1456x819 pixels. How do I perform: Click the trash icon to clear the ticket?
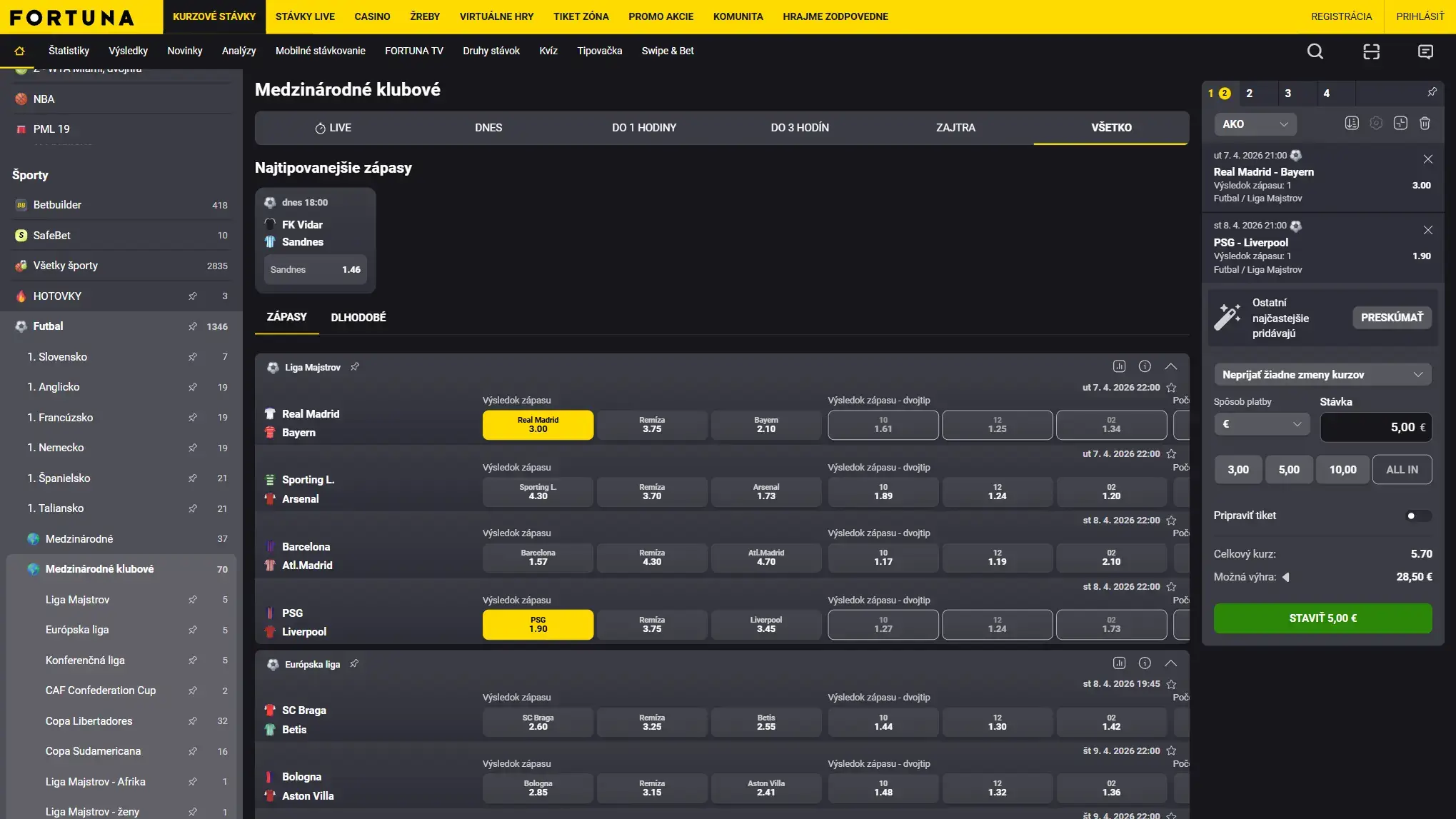click(x=1425, y=124)
